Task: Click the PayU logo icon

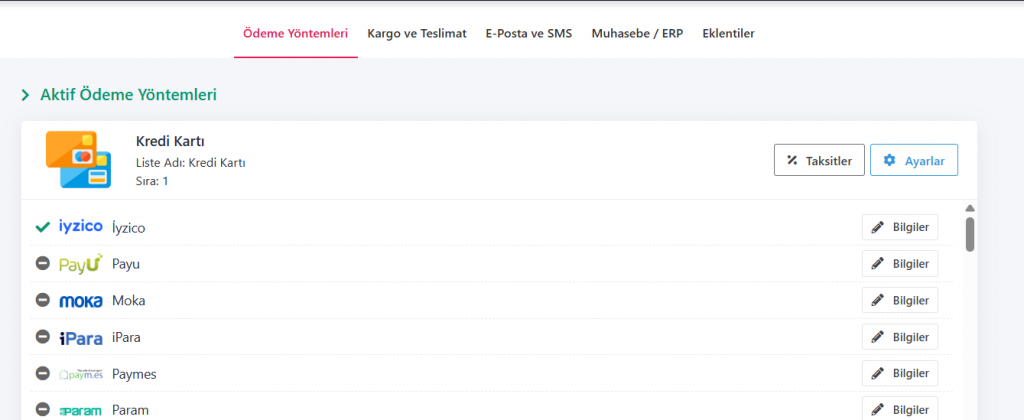Action: click(81, 264)
